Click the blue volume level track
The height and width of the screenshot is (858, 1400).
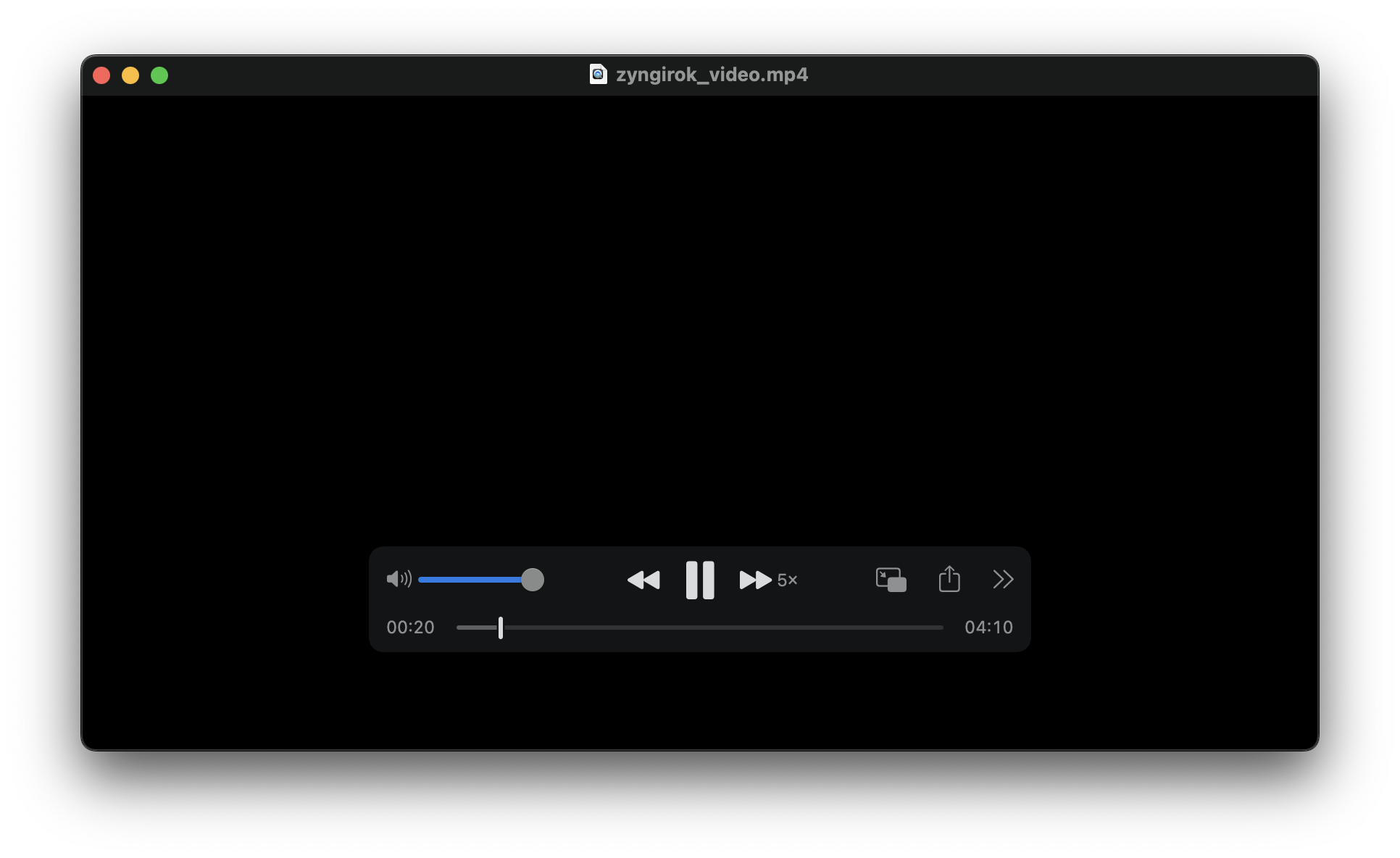pyautogui.click(x=470, y=580)
